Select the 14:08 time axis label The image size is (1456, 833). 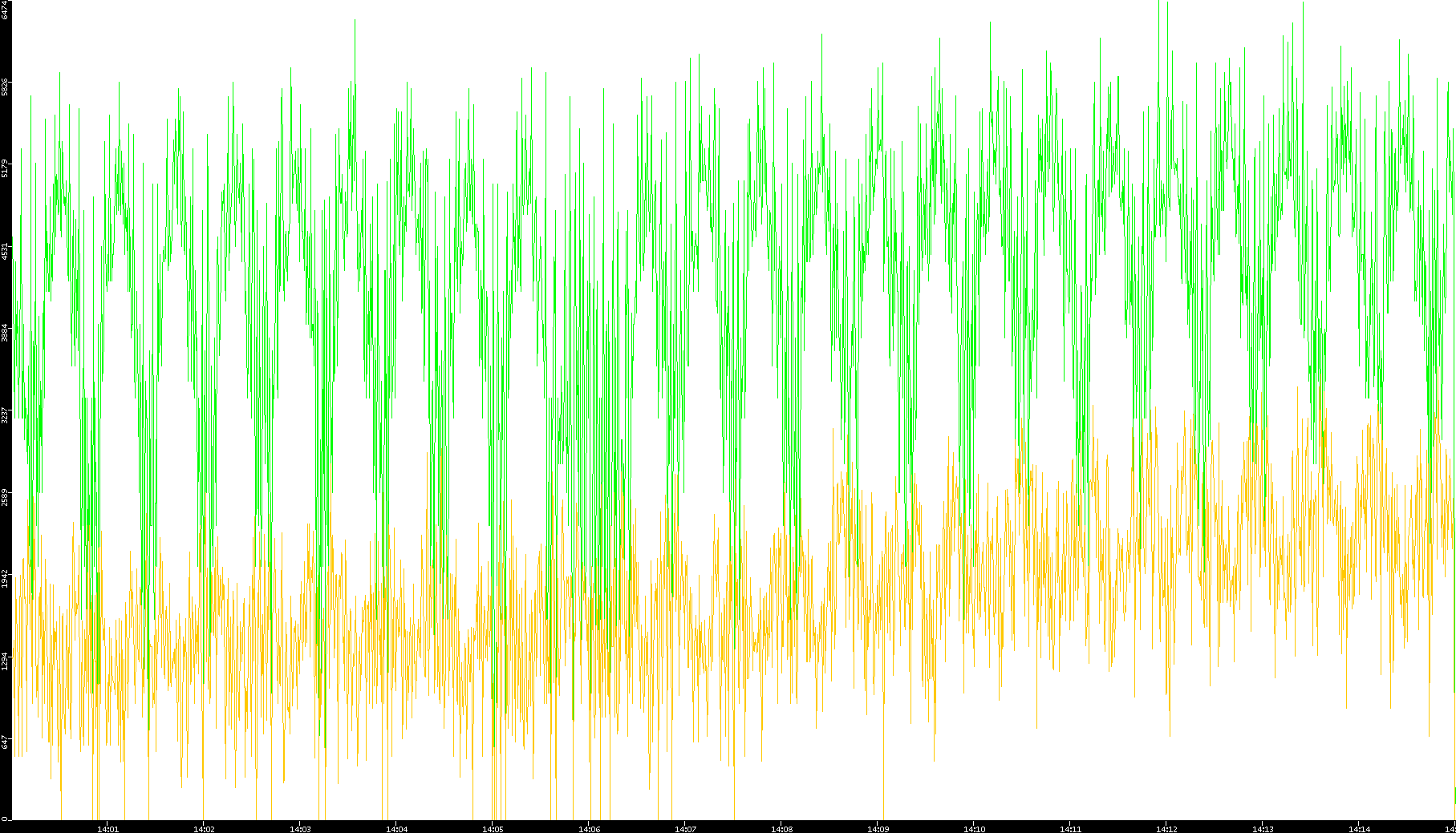click(781, 829)
